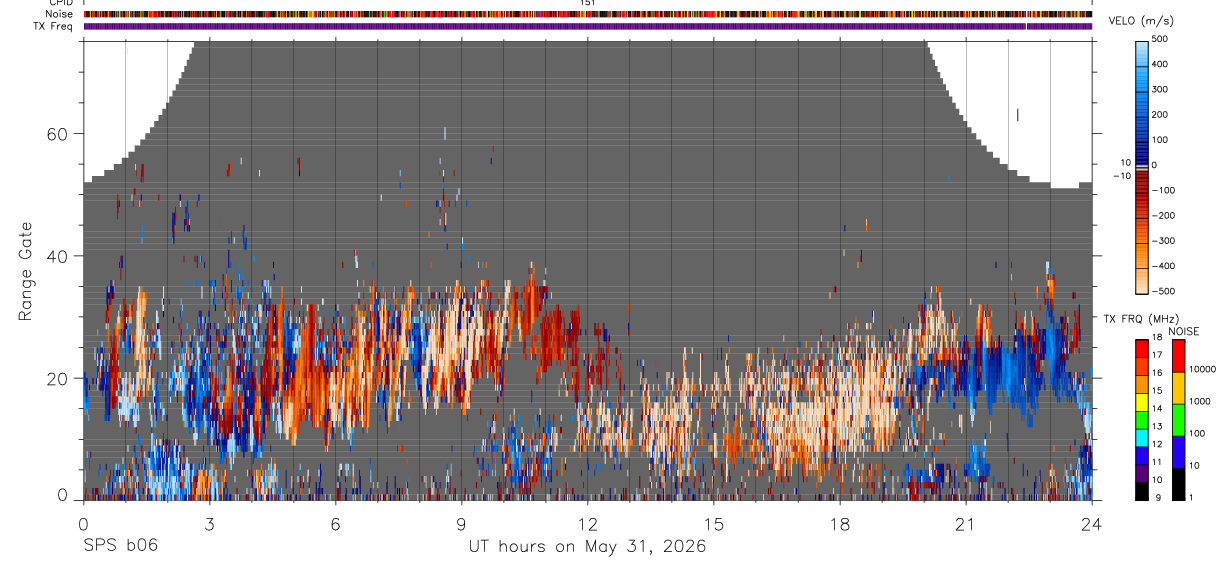Click the "15" tick label on the UT hours axis
Image resolution: width=1228 pixels, height=567 pixels.
[x=714, y=523]
